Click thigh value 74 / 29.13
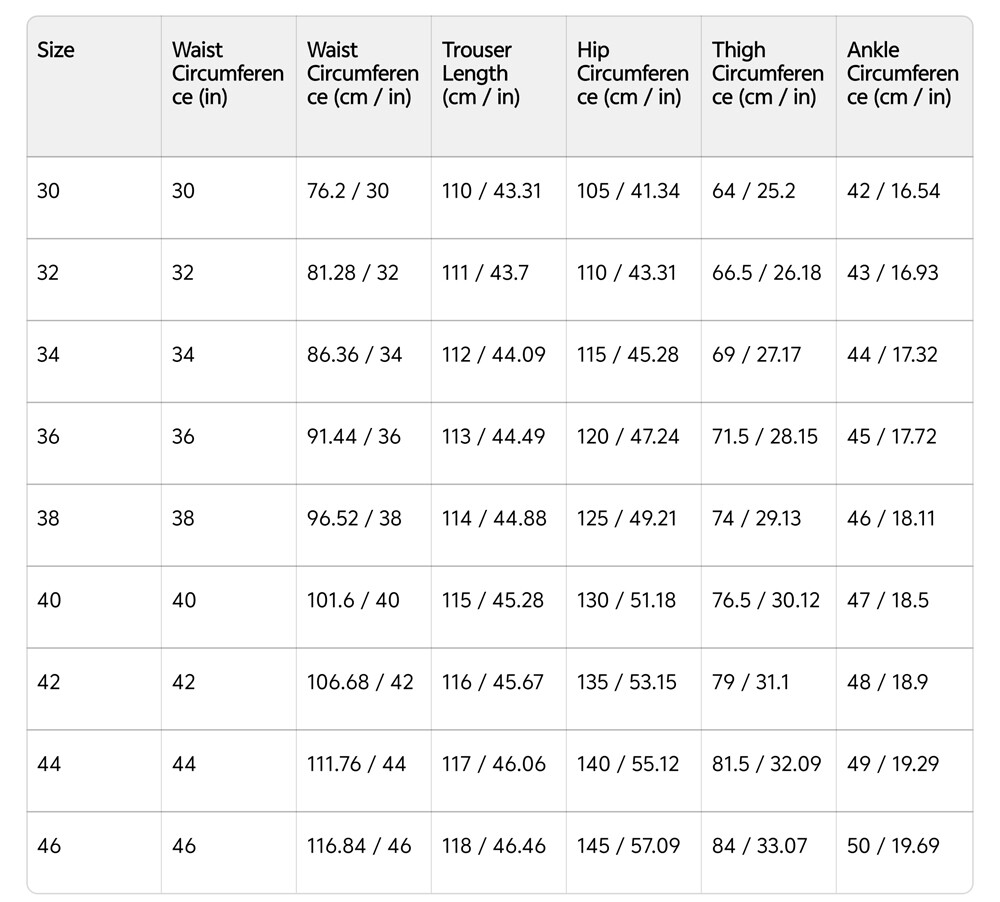Screen dimensions: 1000x902 [x=756, y=518]
